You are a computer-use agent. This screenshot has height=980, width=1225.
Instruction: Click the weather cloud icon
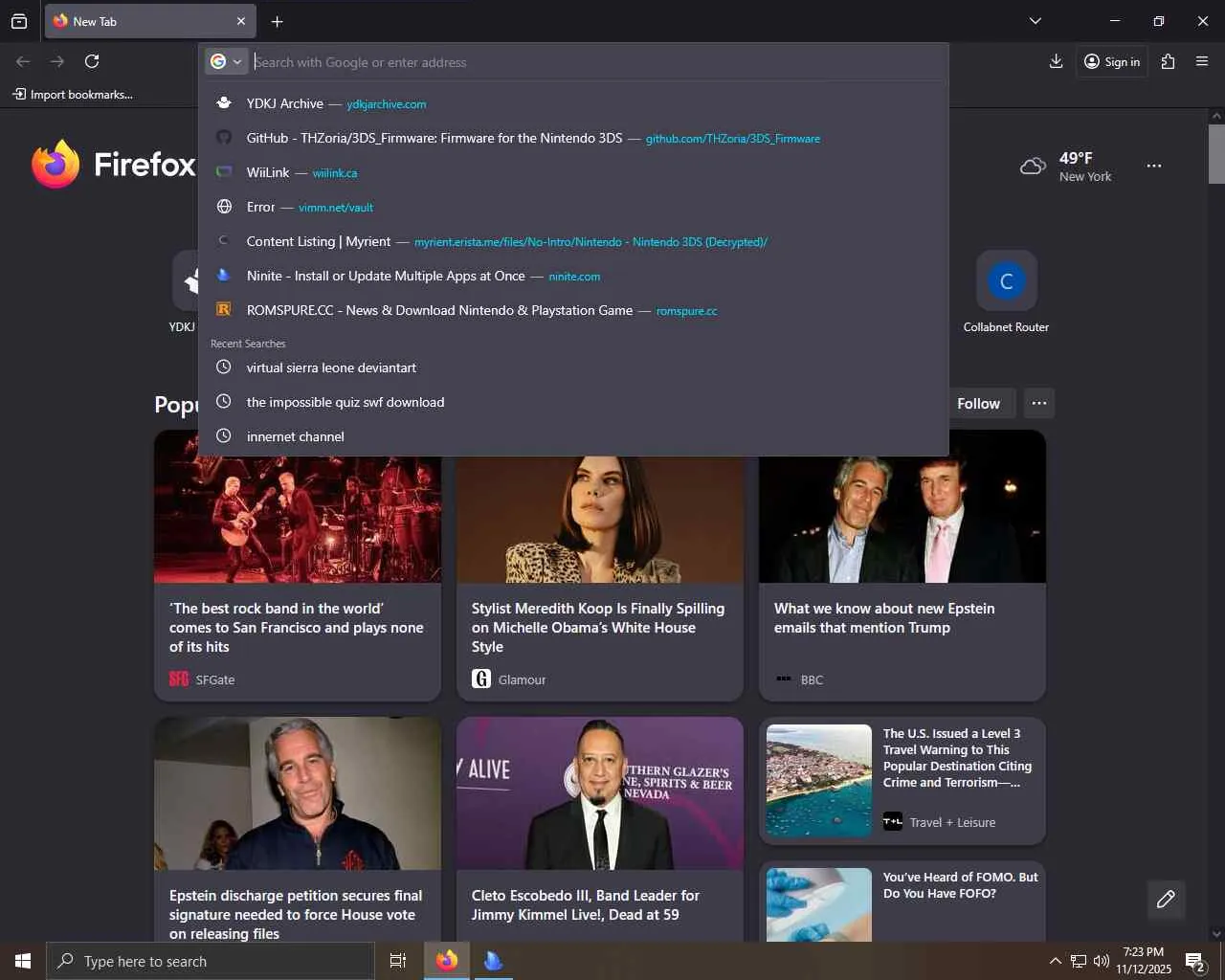(x=1033, y=166)
